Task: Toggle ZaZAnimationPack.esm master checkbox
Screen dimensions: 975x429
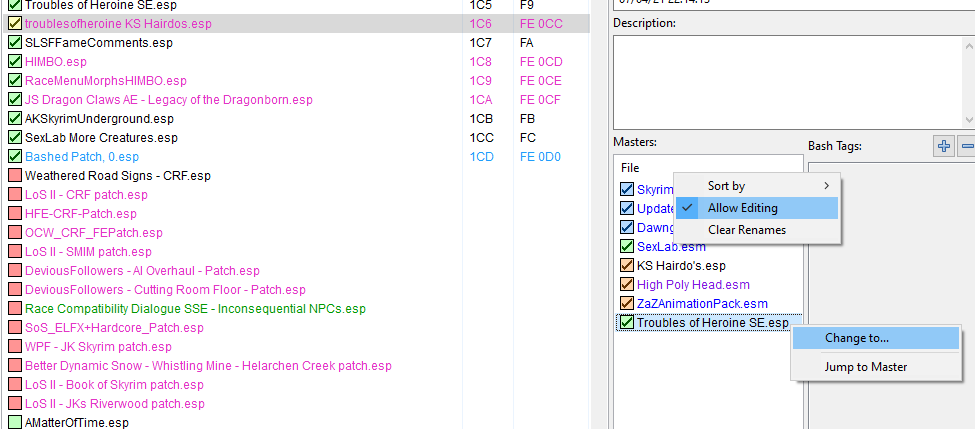Action: (x=627, y=304)
